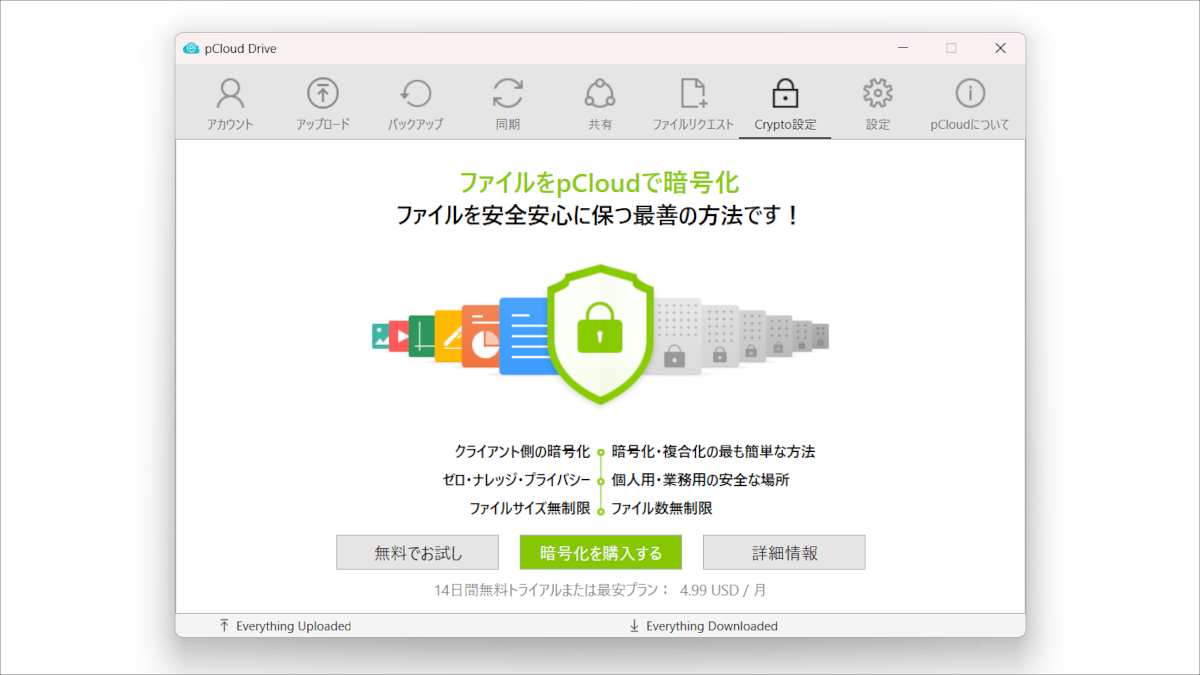Image resolution: width=1200 pixels, height=675 pixels.
Task: Click the Everything Downloaded status text
Action: pyautogui.click(x=712, y=626)
